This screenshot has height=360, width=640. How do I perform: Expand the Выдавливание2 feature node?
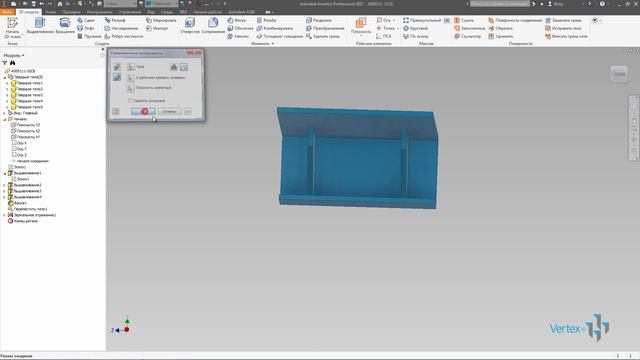[5, 185]
